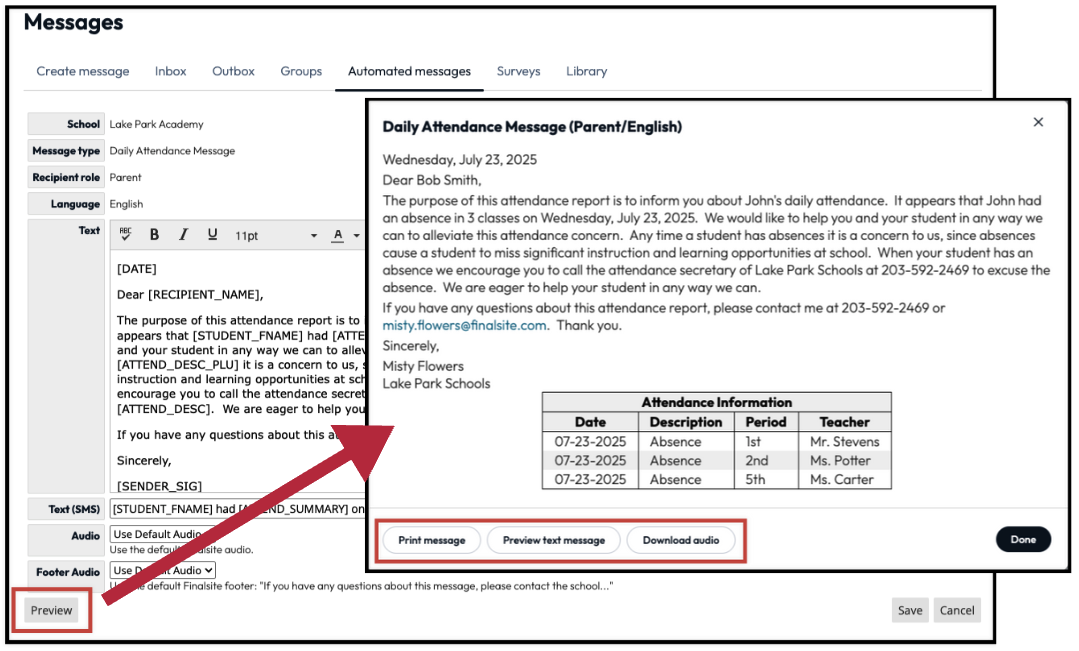
Task: Open the Inbox tab
Action: click(x=171, y=71)
